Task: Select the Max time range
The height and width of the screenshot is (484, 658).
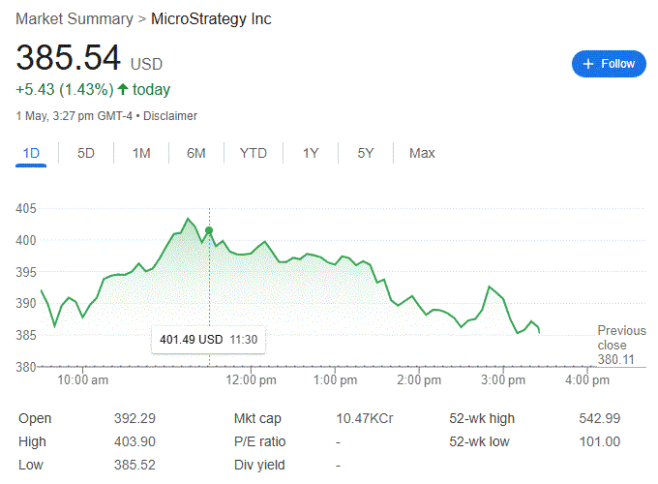Action: tap(422, 153)
